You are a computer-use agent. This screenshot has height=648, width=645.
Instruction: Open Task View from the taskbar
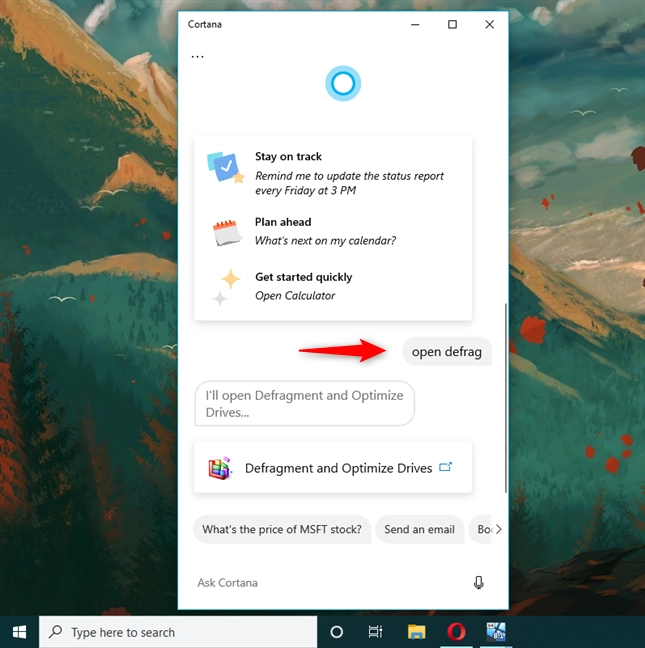[x=375, y=632]
